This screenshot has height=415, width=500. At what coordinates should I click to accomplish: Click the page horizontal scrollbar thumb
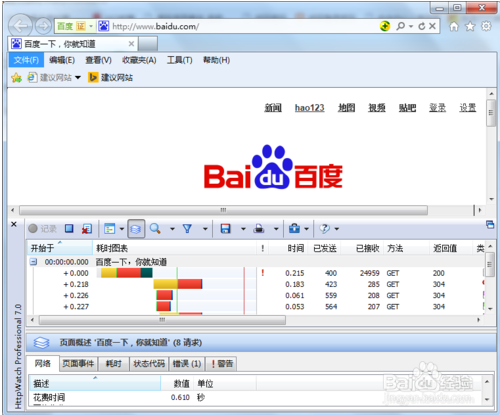(223, 210)
